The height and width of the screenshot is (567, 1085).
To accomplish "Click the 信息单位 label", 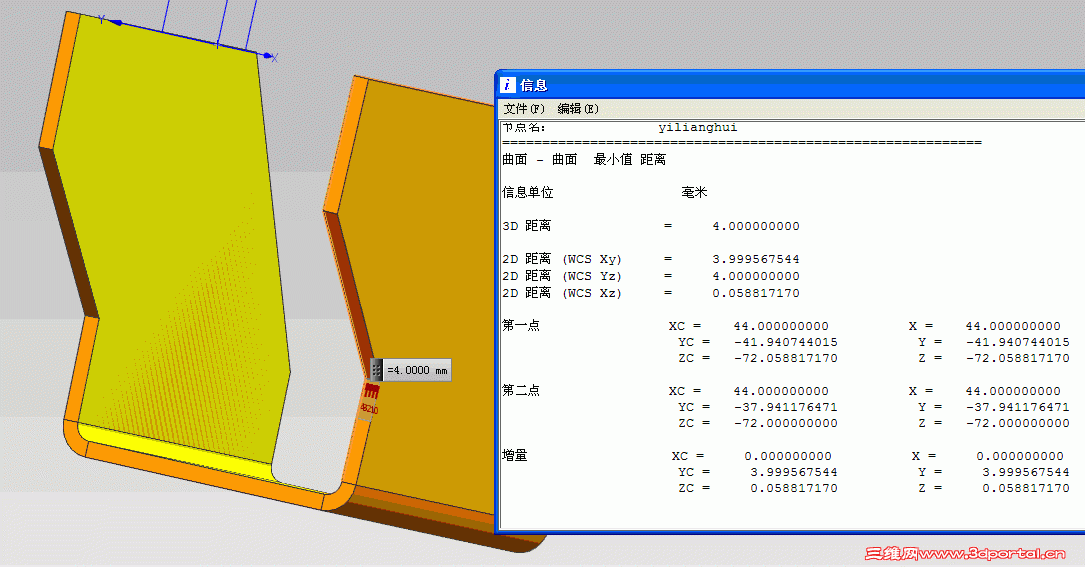I will tap(527, 192).
